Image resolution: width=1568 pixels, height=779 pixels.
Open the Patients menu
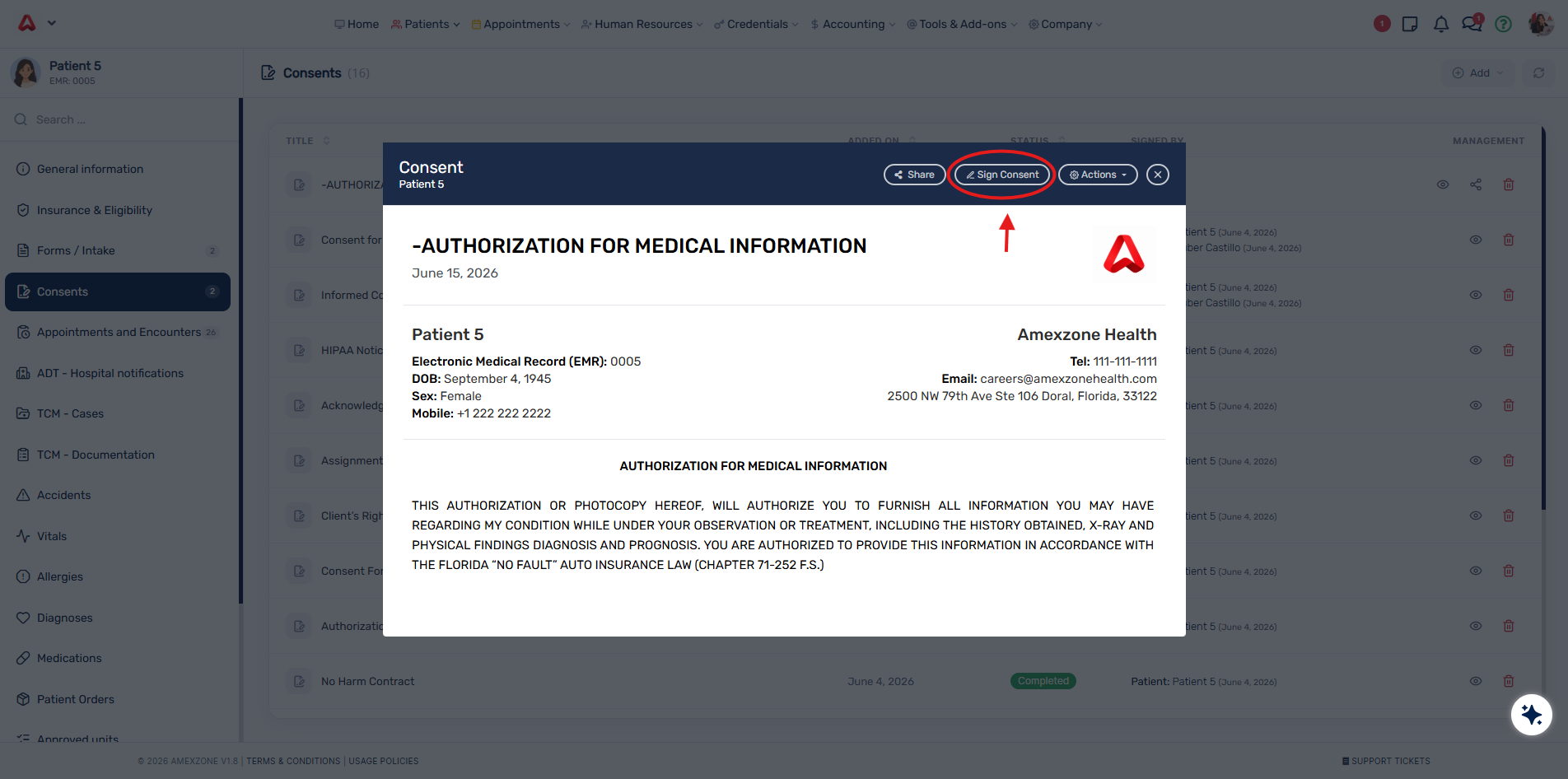(425, 24)
